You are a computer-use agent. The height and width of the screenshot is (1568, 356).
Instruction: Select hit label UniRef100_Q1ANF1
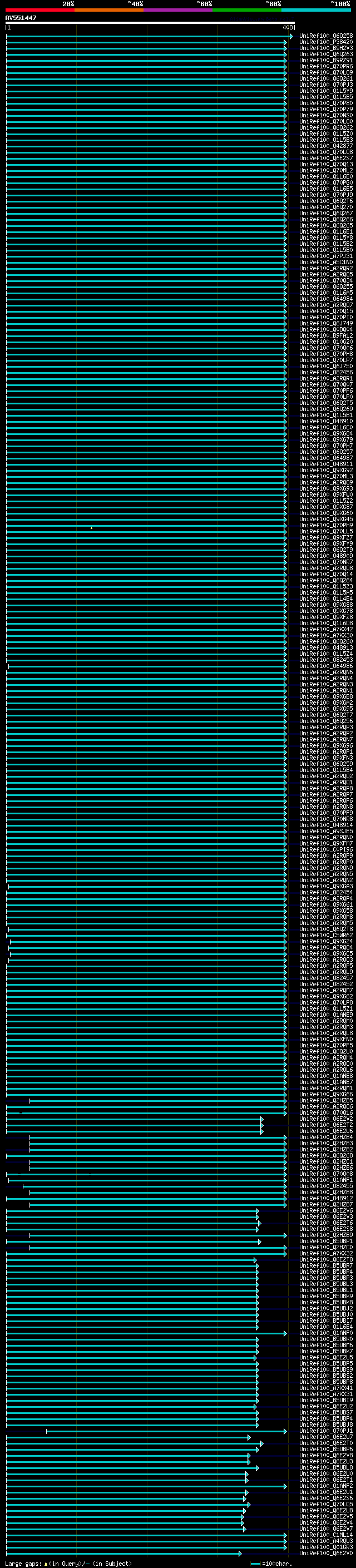click(x=326, y=1180)
